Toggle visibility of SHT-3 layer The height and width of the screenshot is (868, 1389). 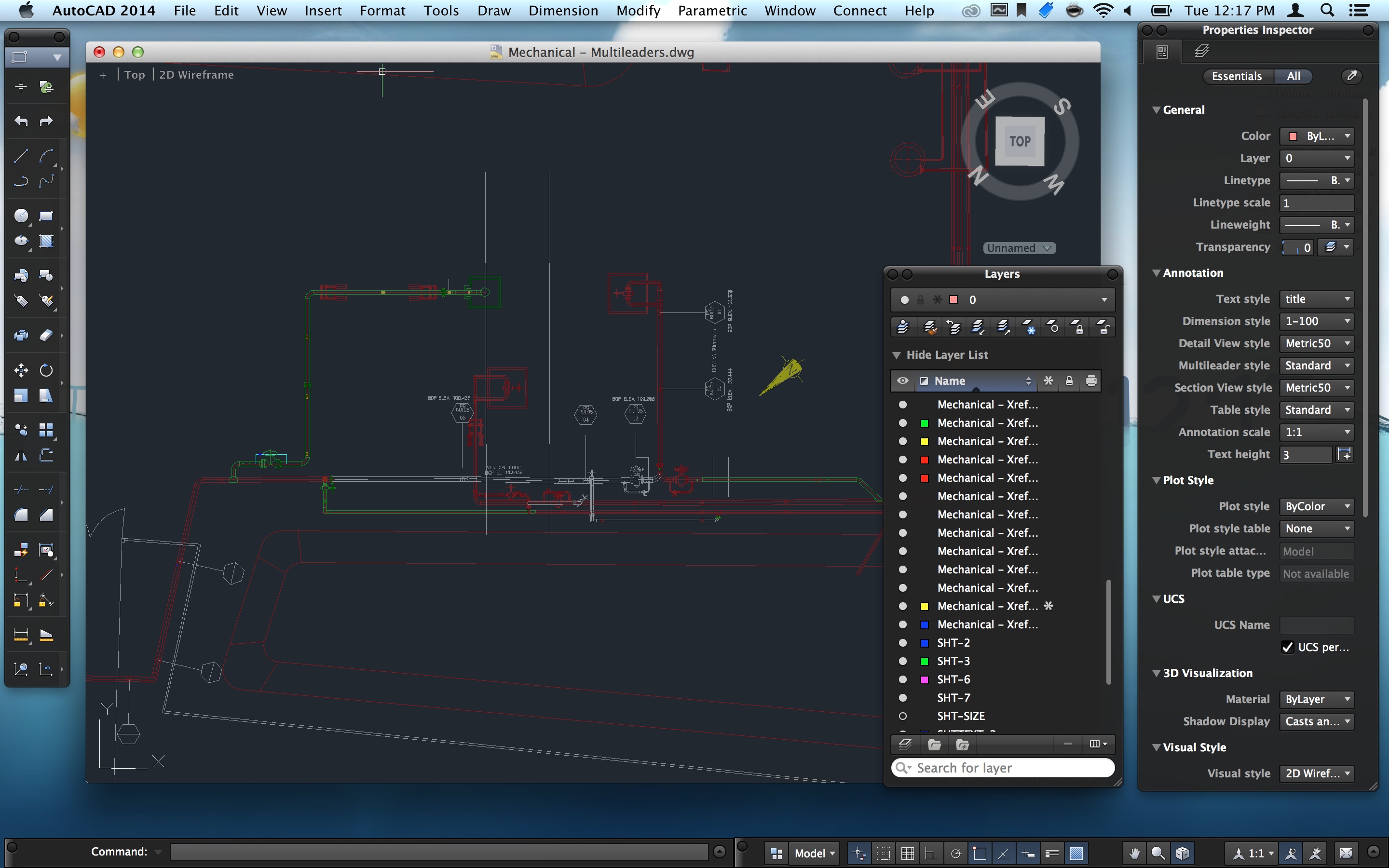(x=902, y=661)
